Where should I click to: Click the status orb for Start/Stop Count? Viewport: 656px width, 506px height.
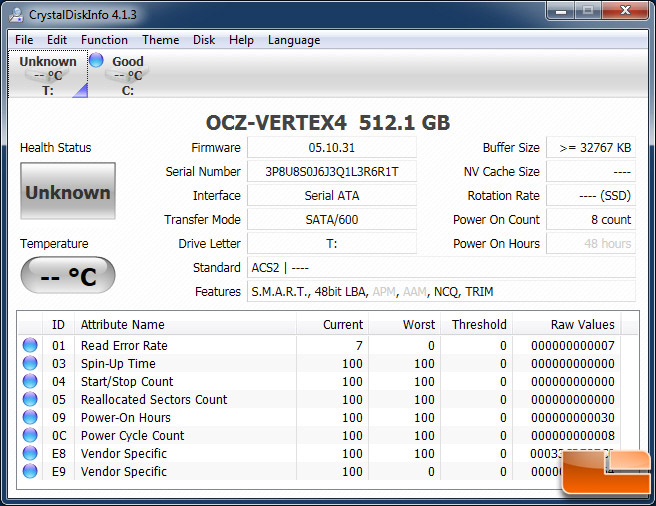[30, 381]
